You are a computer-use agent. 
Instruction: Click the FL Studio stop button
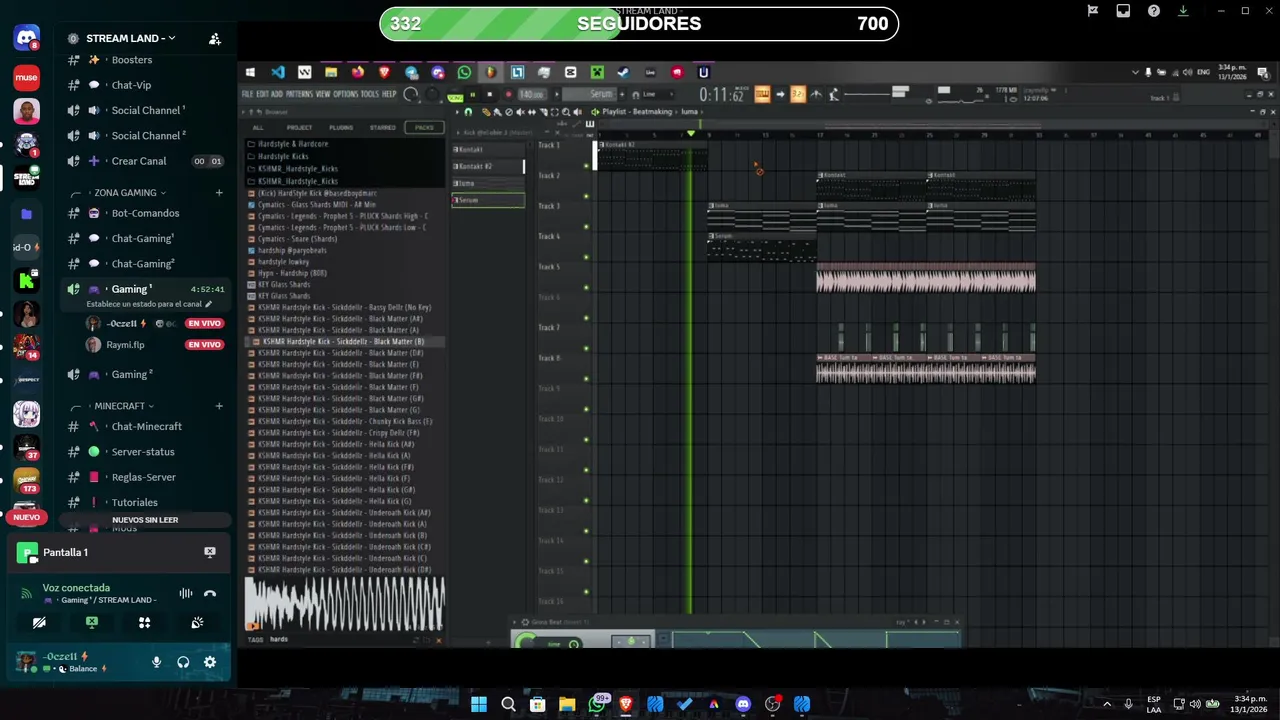489,94
